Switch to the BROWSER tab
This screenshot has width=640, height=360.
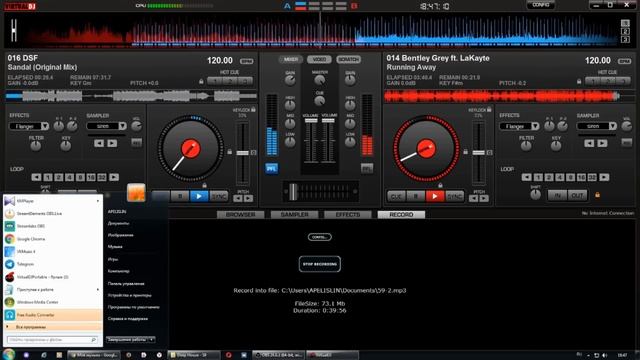[240, 215]
